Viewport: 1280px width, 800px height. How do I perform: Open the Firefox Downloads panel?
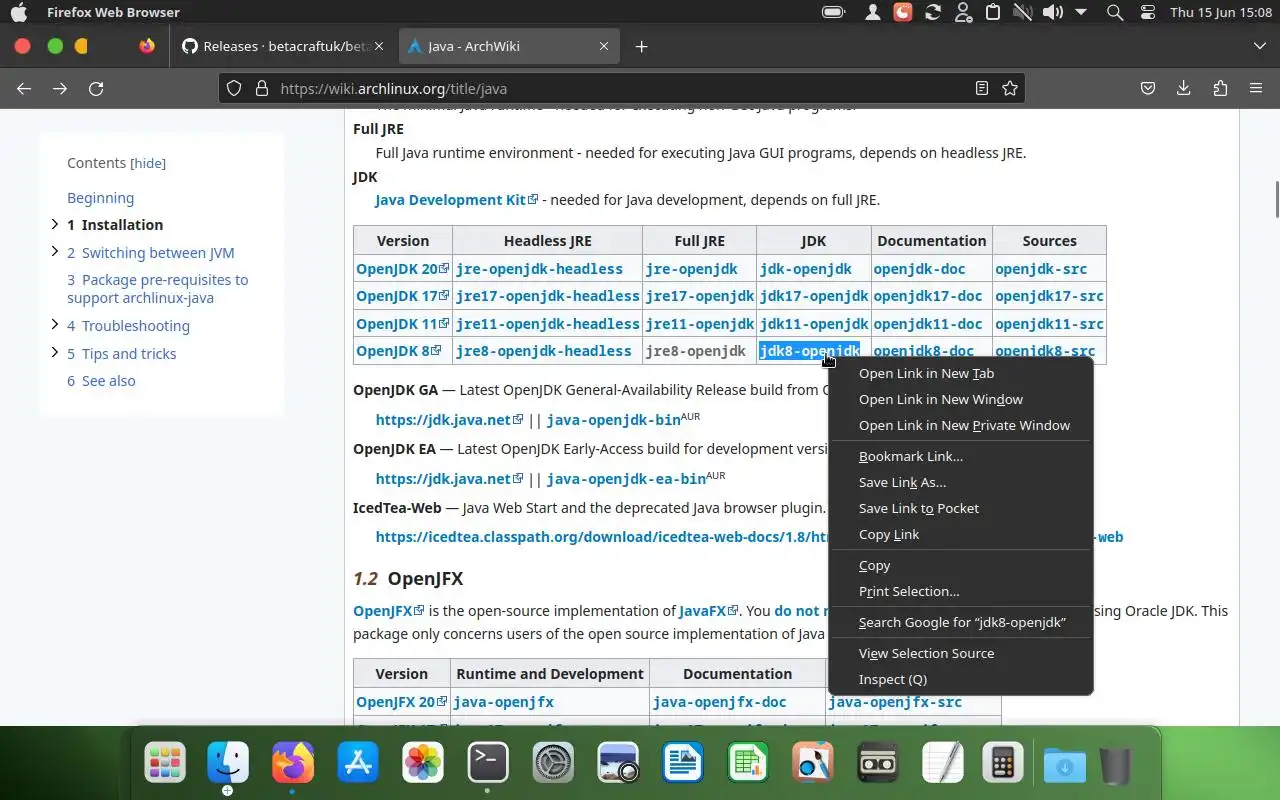pos(1184,88)
